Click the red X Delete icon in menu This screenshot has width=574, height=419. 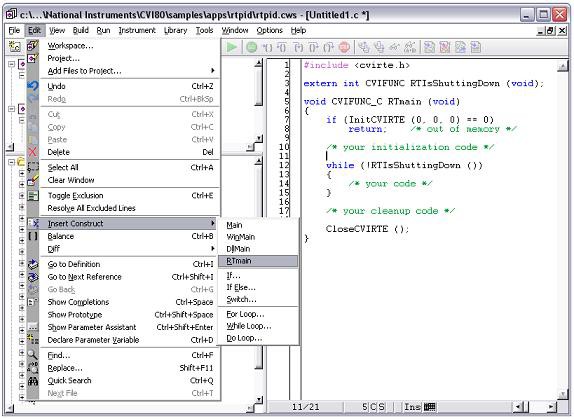[33, 152]
